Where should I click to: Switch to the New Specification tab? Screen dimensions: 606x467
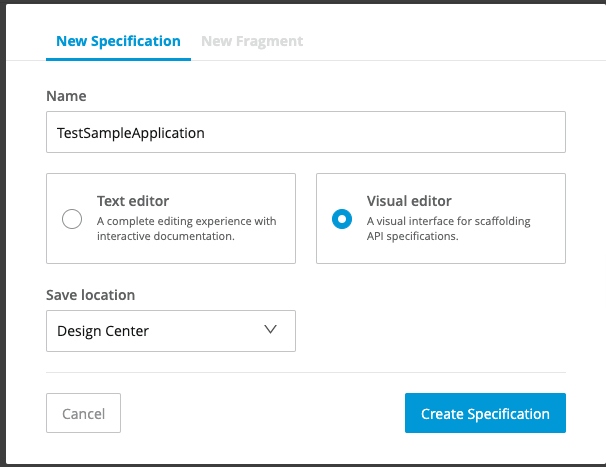click(x=118, y=41)
